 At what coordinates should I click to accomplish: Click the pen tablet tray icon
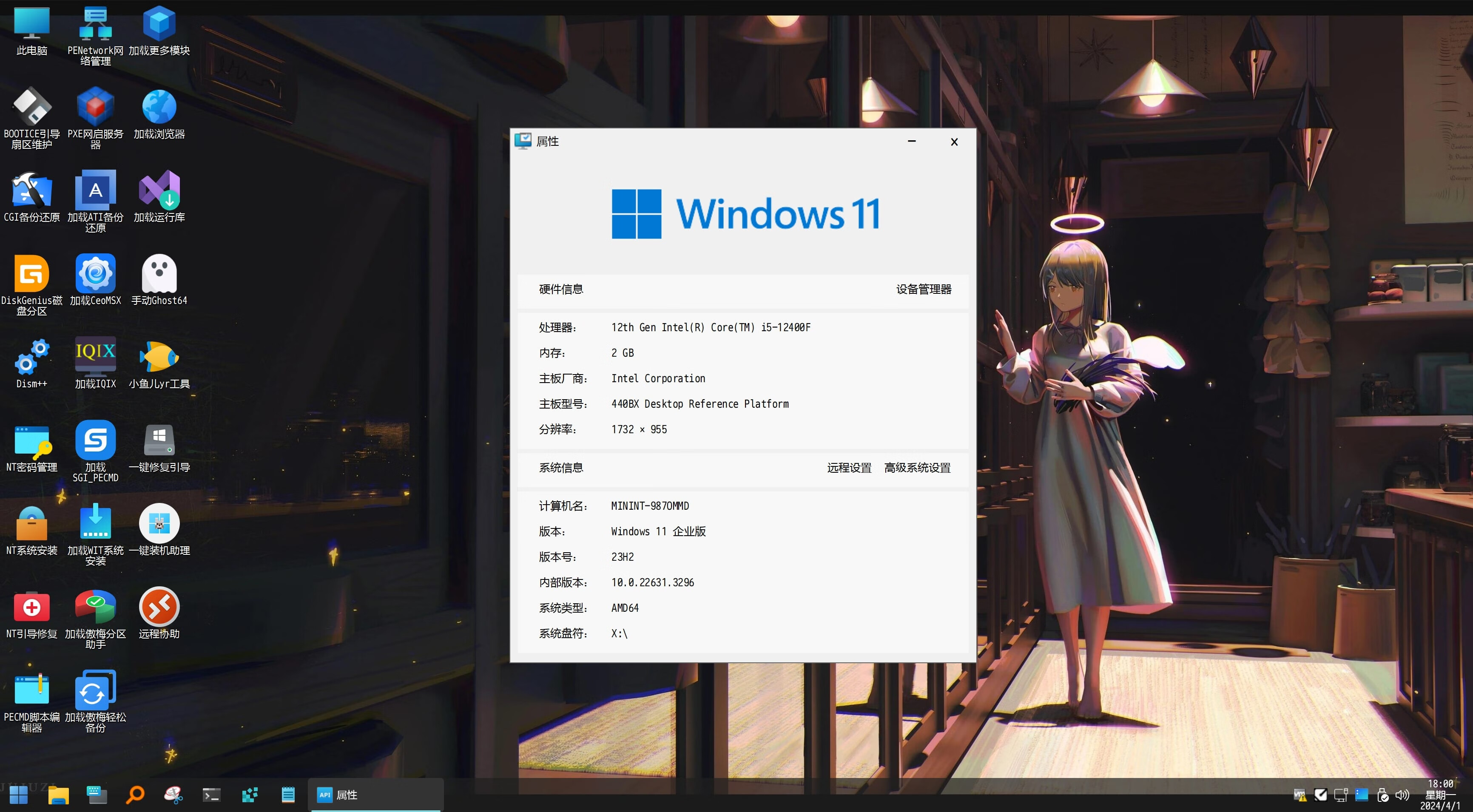[x=1320, y=795]
